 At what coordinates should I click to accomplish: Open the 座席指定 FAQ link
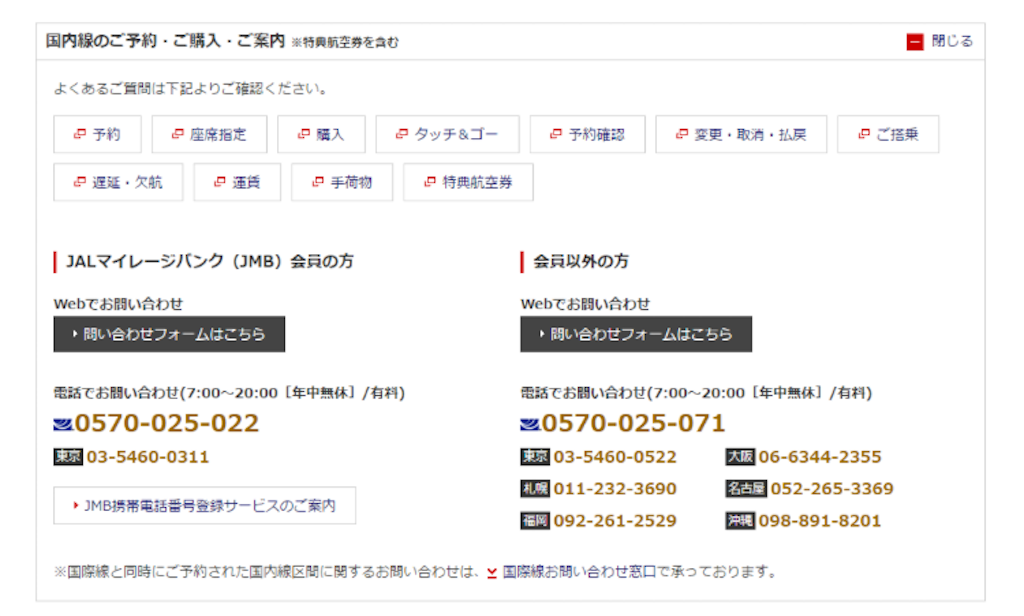[210, 135]
